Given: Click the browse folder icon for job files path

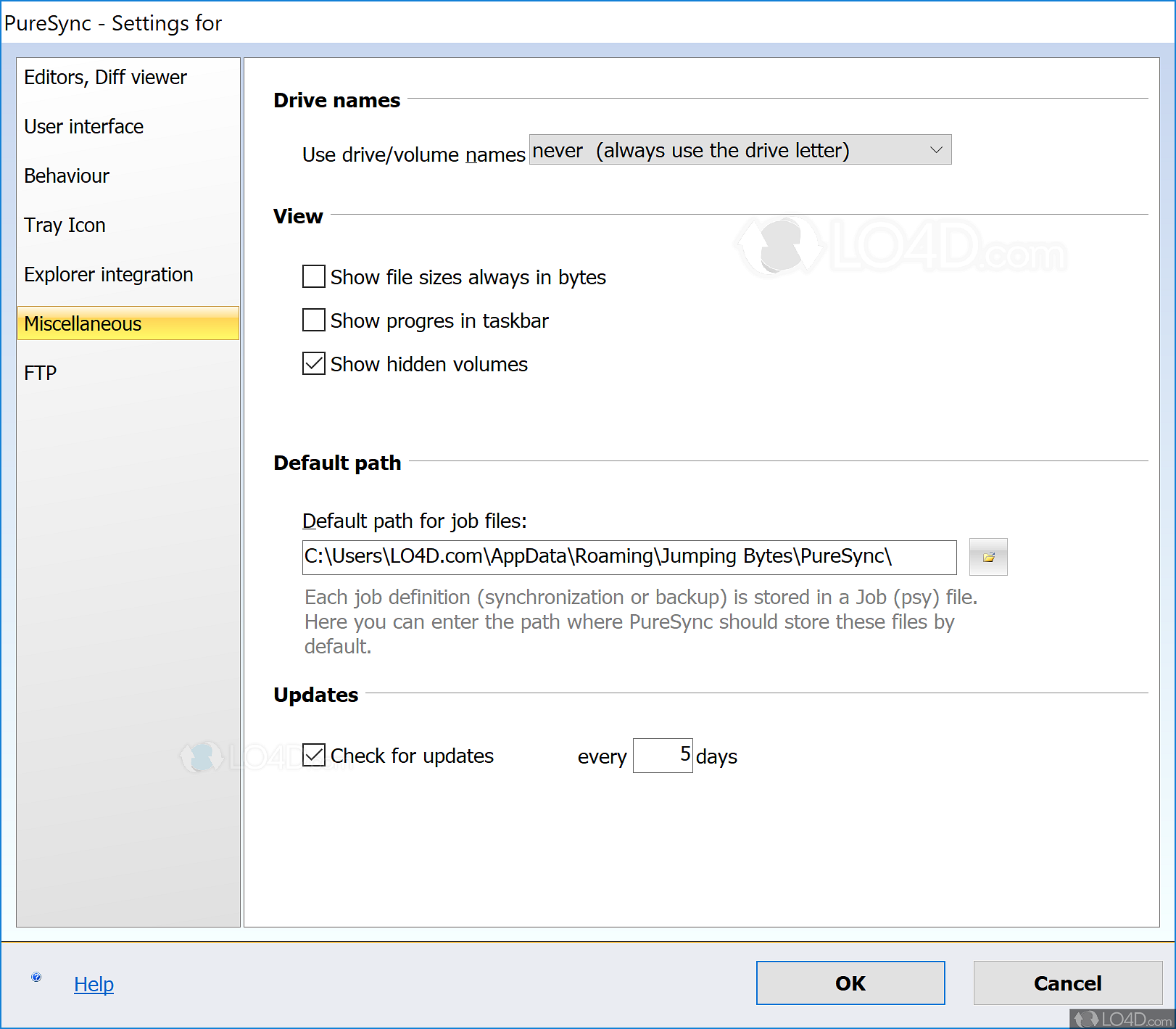Looking at the screenshot, I should point(987,557).
